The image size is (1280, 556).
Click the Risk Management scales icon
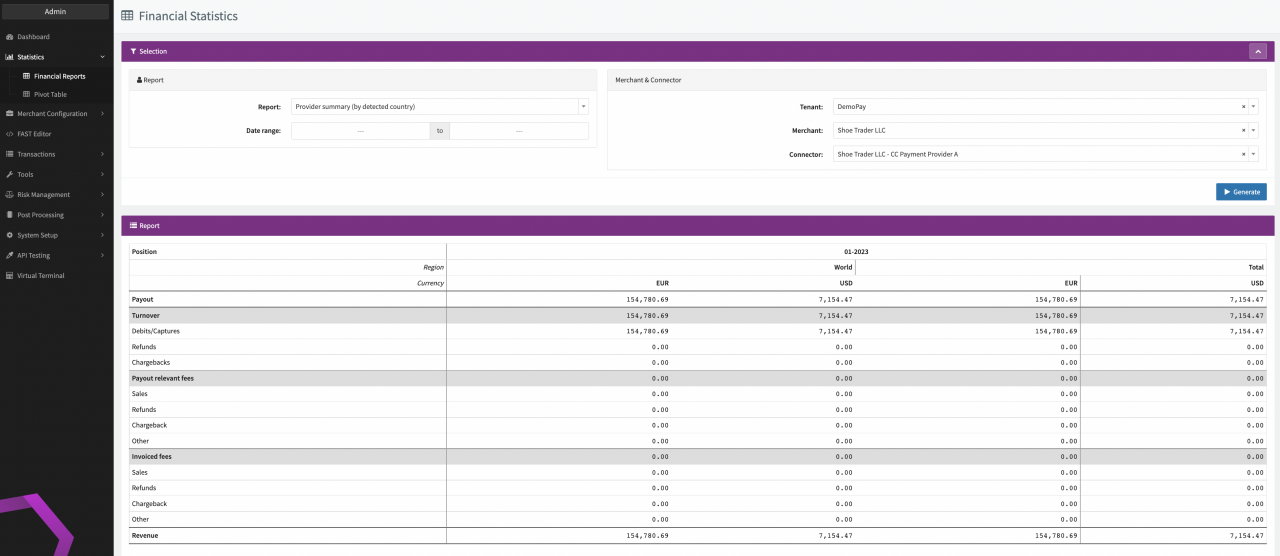(x=10, y=195)
